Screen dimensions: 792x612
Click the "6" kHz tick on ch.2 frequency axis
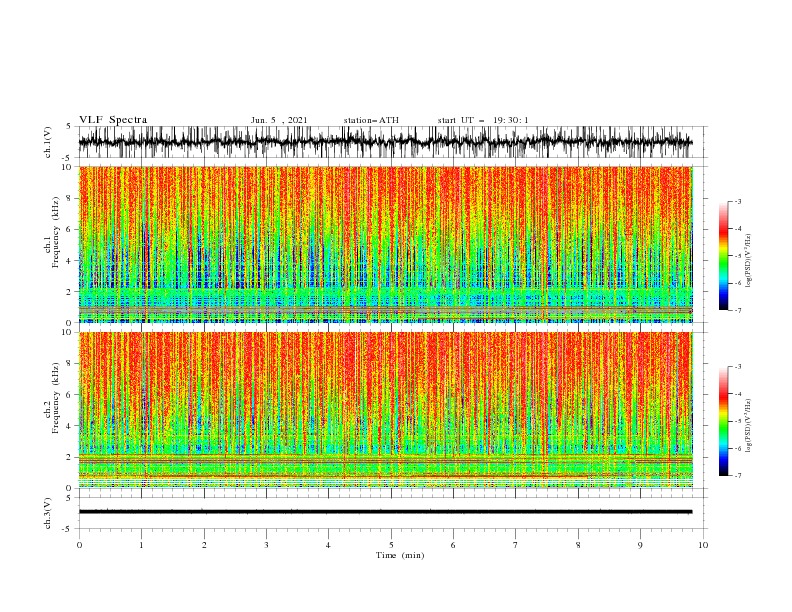coord(69,395)
